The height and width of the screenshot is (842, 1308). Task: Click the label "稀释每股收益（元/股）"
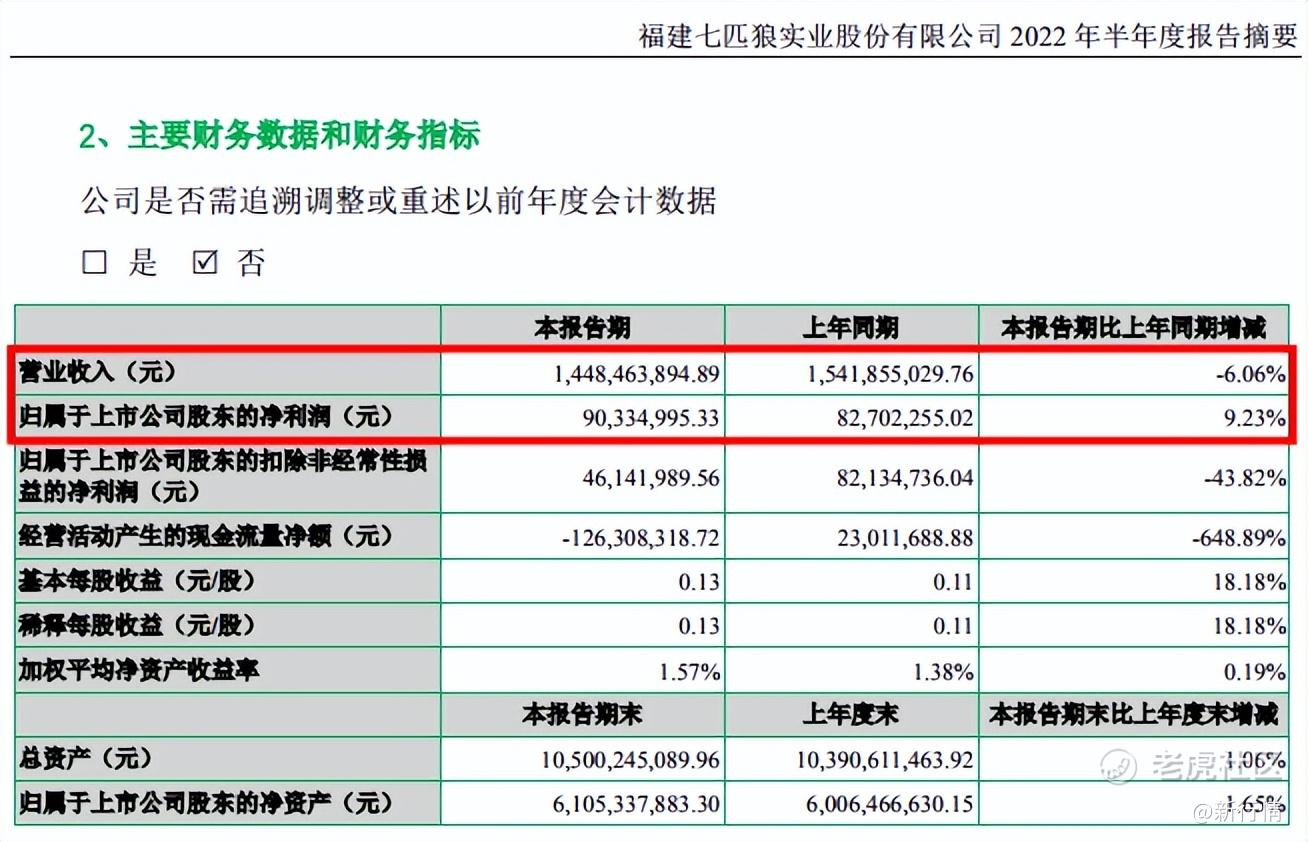pyautogui.click(x=138, y=626)
